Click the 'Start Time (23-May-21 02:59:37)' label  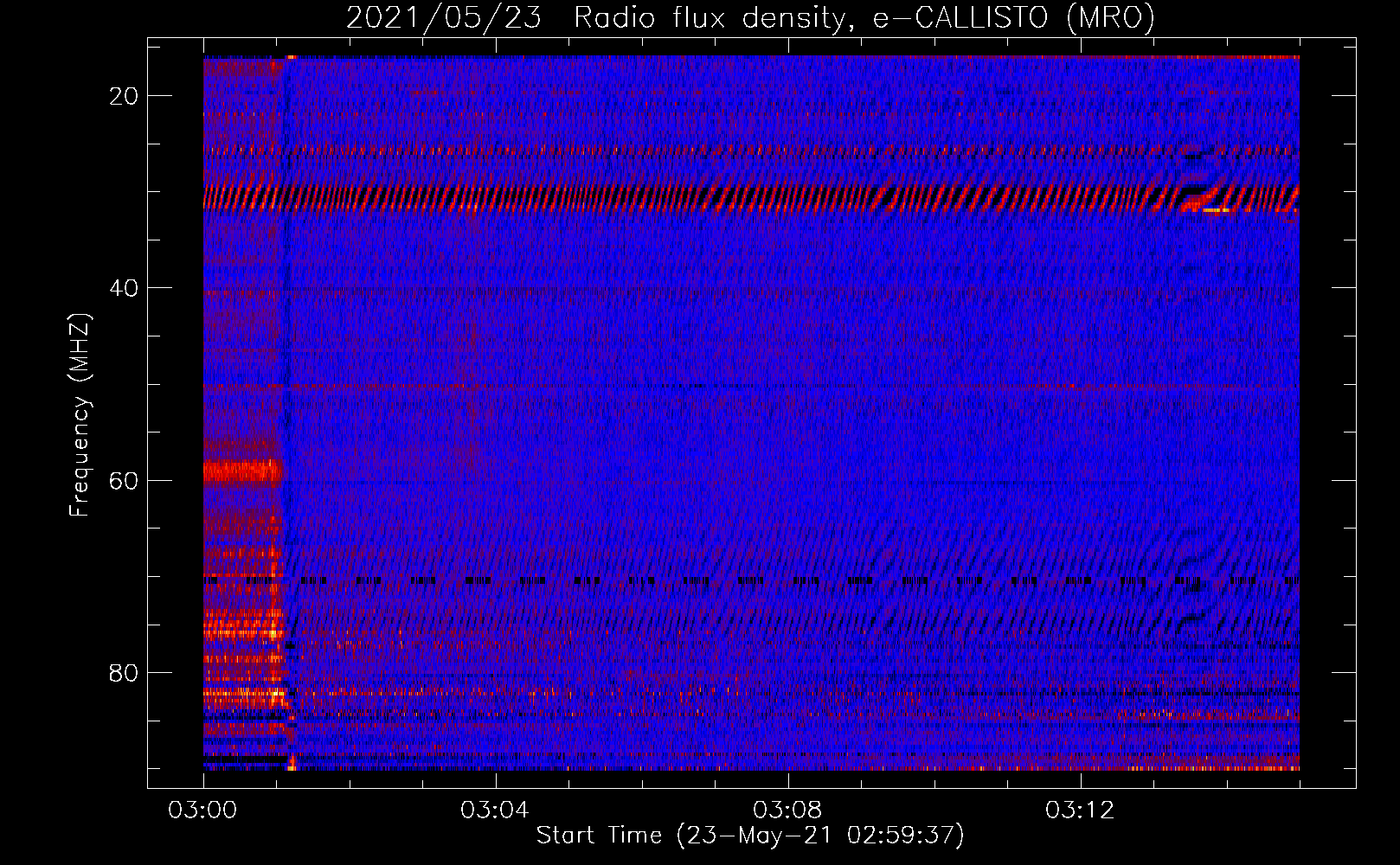click(750, 836)
